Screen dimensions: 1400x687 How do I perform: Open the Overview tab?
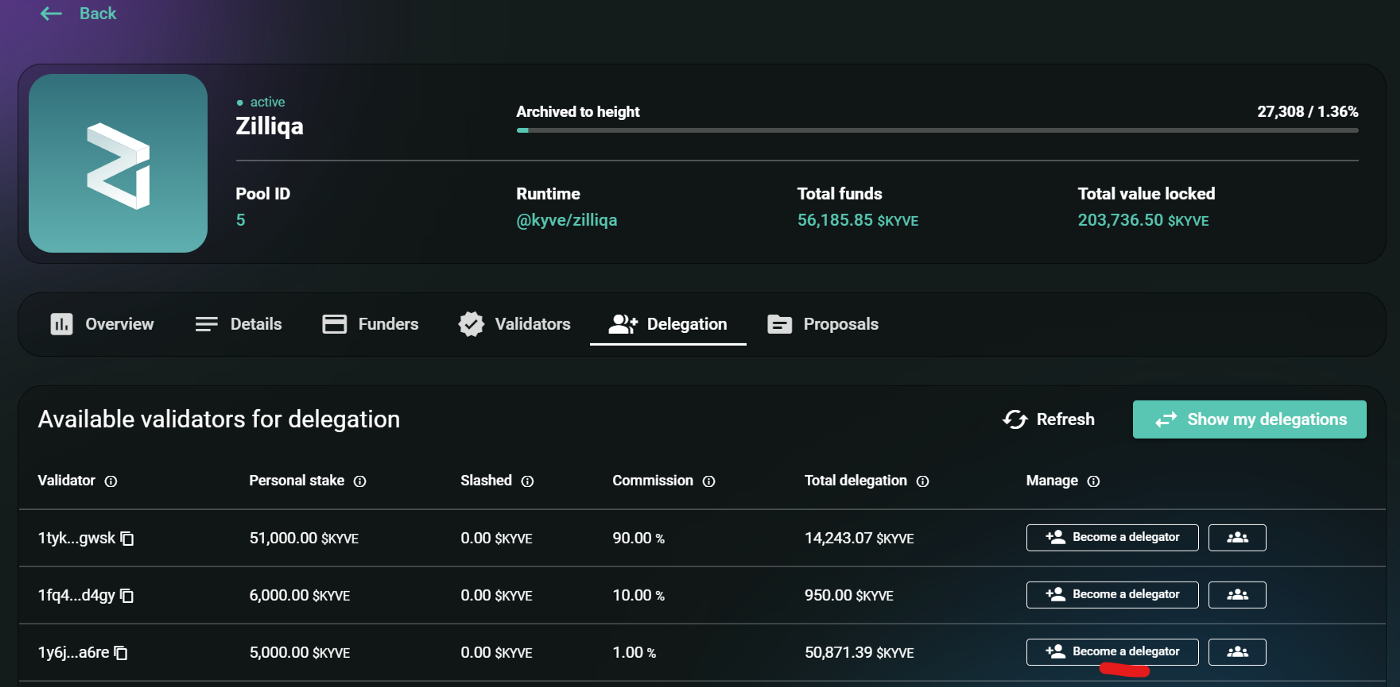point(102,324)
